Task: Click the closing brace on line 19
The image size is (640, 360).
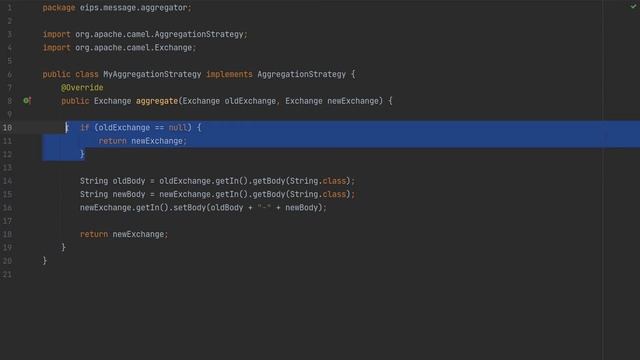Action: [63, 247]
